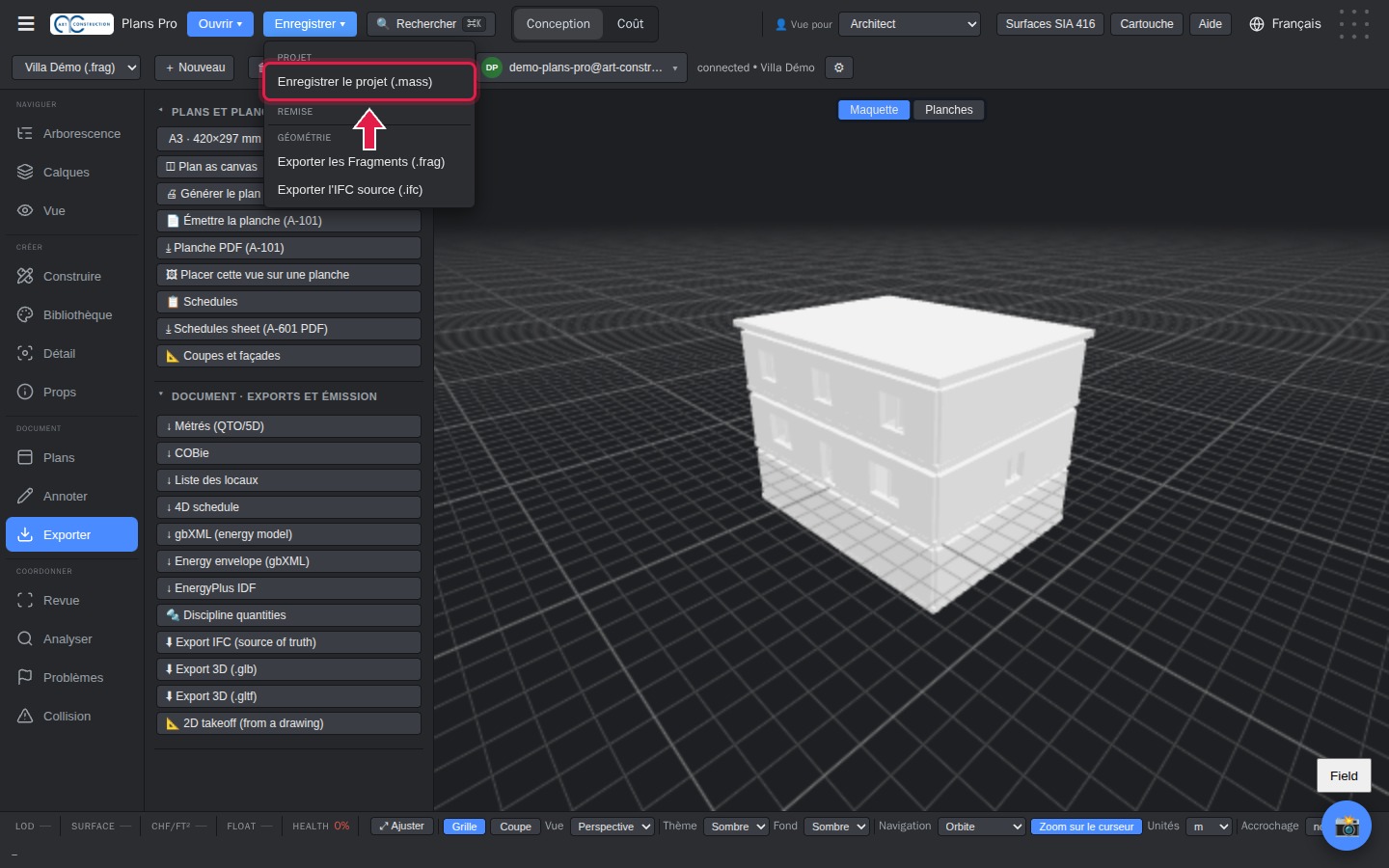
Task: Open the Architect role dropdown
Action: [x=910, y=24]
